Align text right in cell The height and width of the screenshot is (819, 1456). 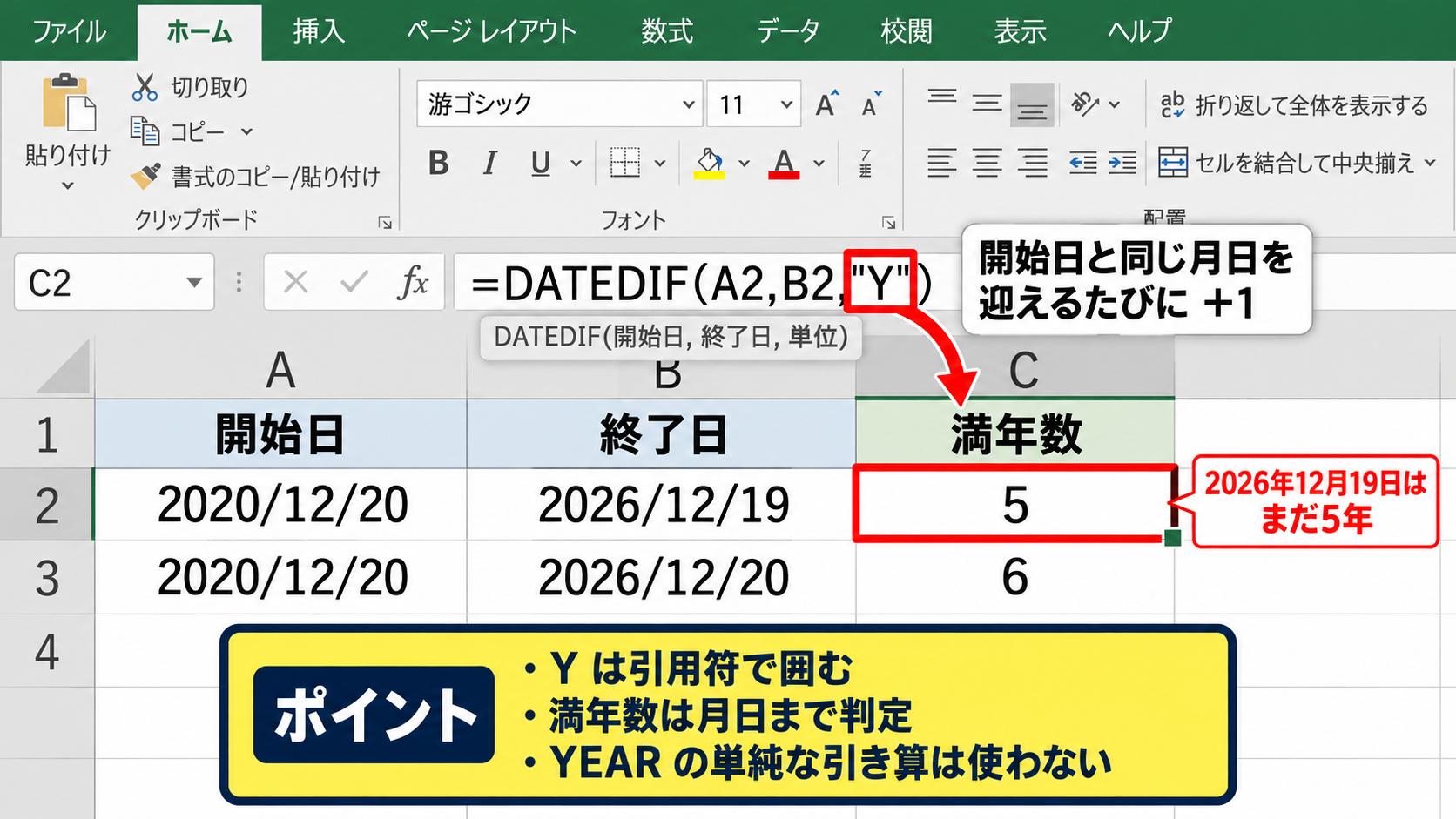[1032, 163]
